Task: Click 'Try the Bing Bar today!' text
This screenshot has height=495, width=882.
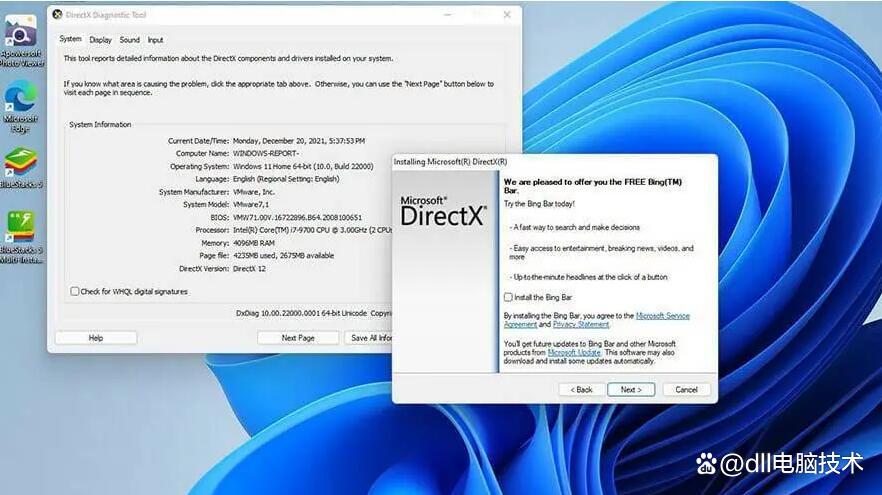Action: [x=539, y=204]
